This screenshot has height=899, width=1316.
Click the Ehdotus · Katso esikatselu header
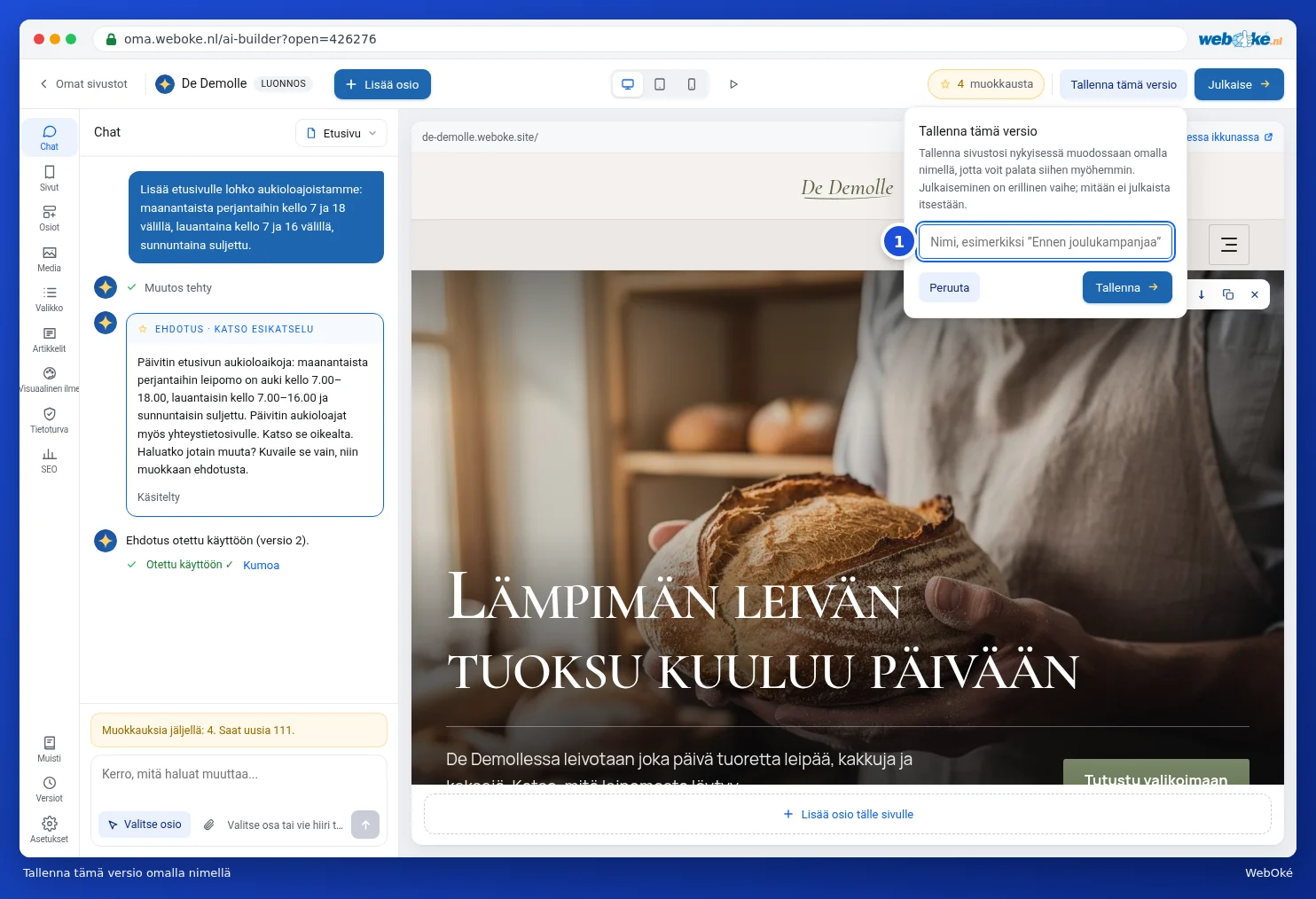click(255, 329)
